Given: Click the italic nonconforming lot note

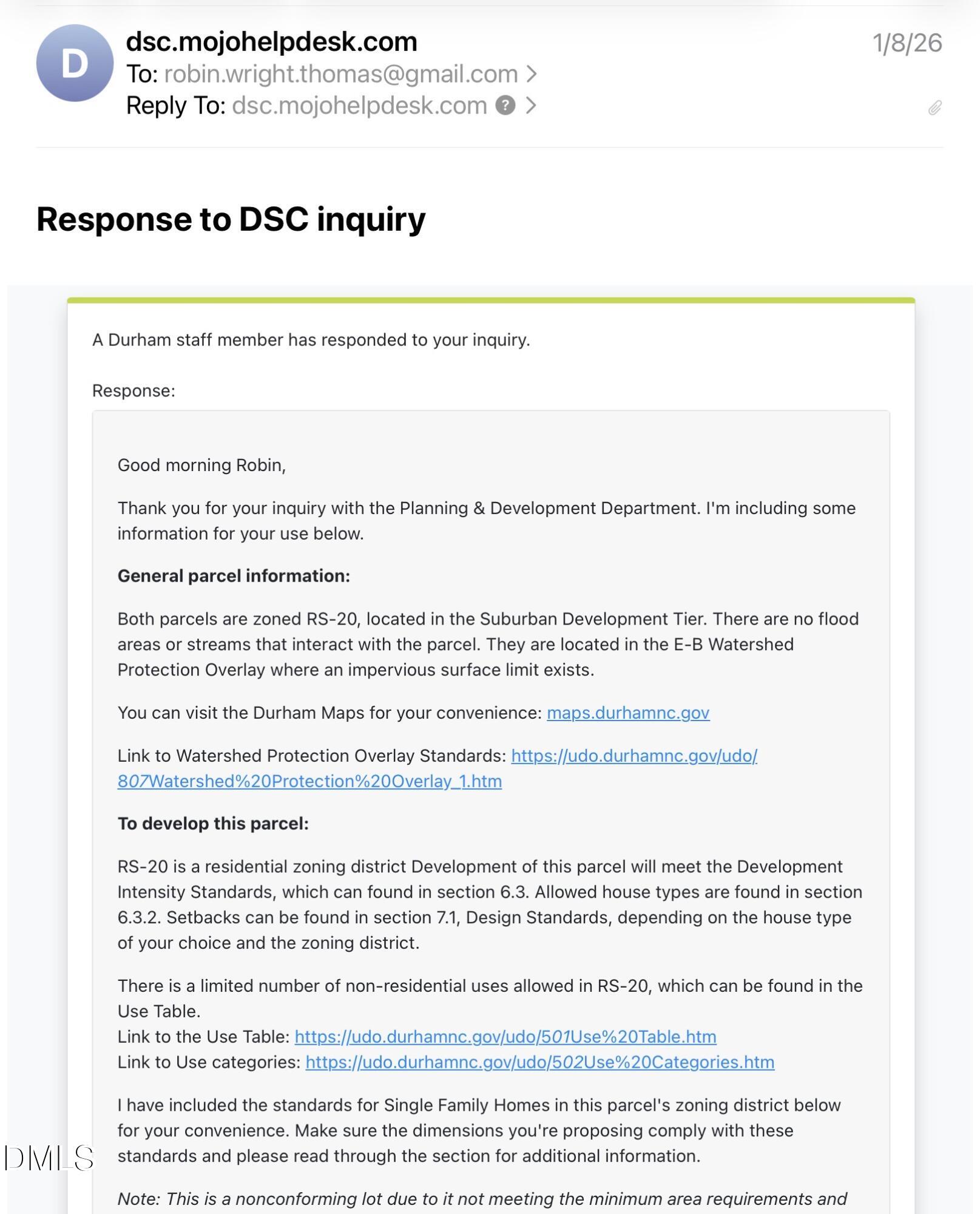Looking at the screenshot, I should (x=482, y=1199).
